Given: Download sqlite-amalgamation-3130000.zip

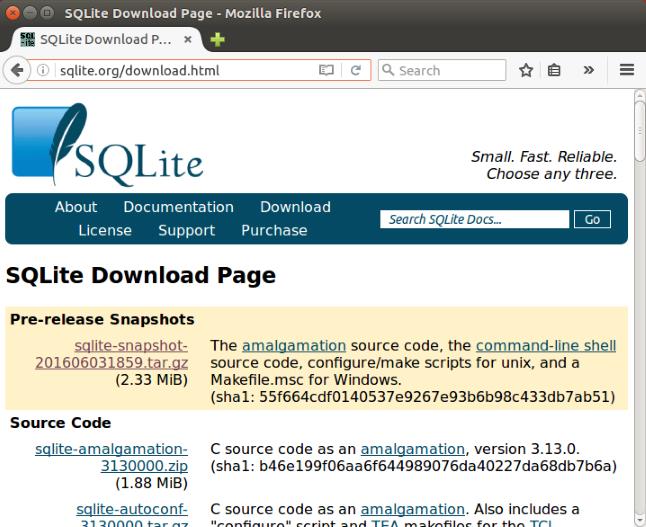Looking at the screenshot, I should 112,457.
